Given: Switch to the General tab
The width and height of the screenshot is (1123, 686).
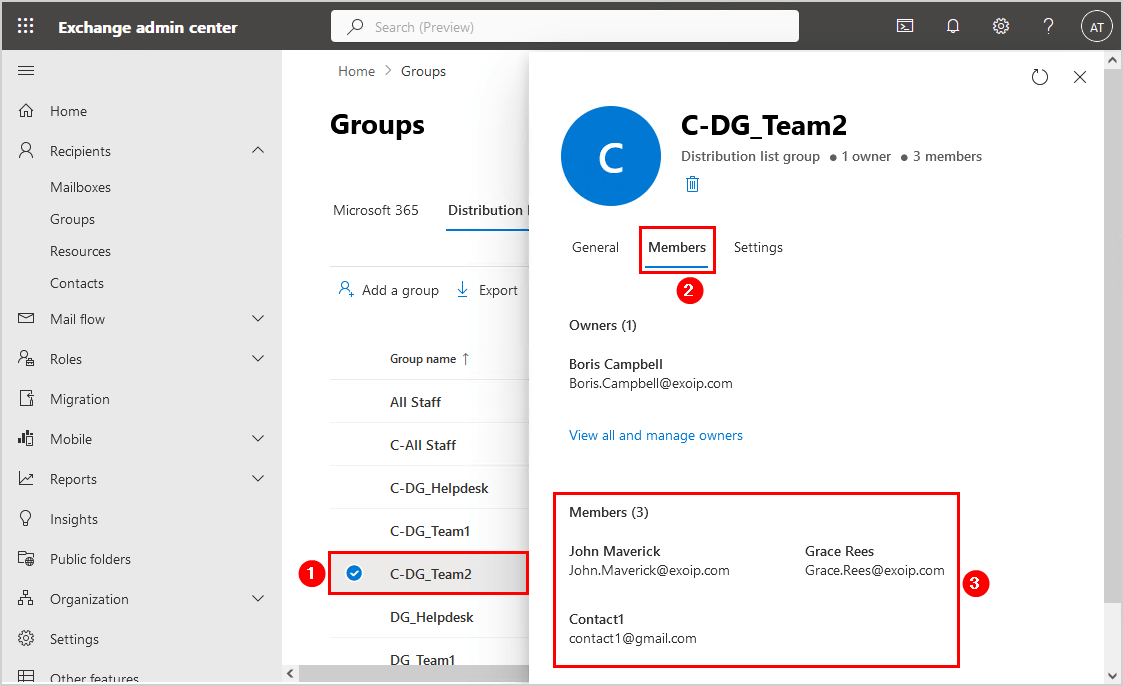Looking at the screenshot, I should click(595, 247).
